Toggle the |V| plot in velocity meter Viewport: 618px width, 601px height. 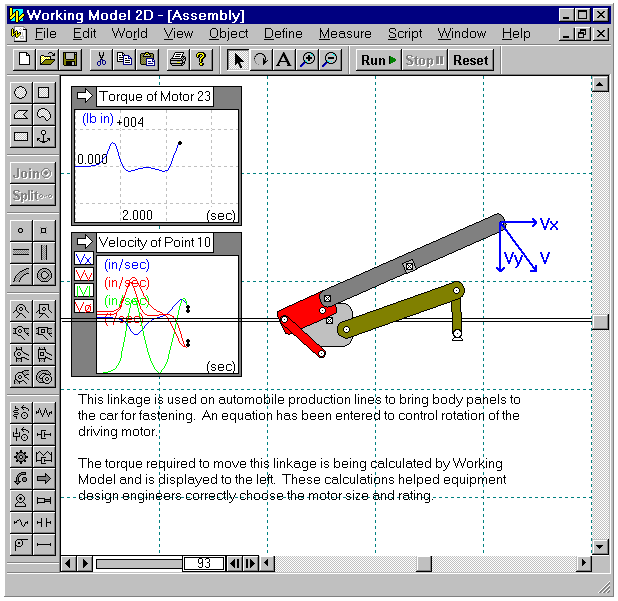[84, 290]
